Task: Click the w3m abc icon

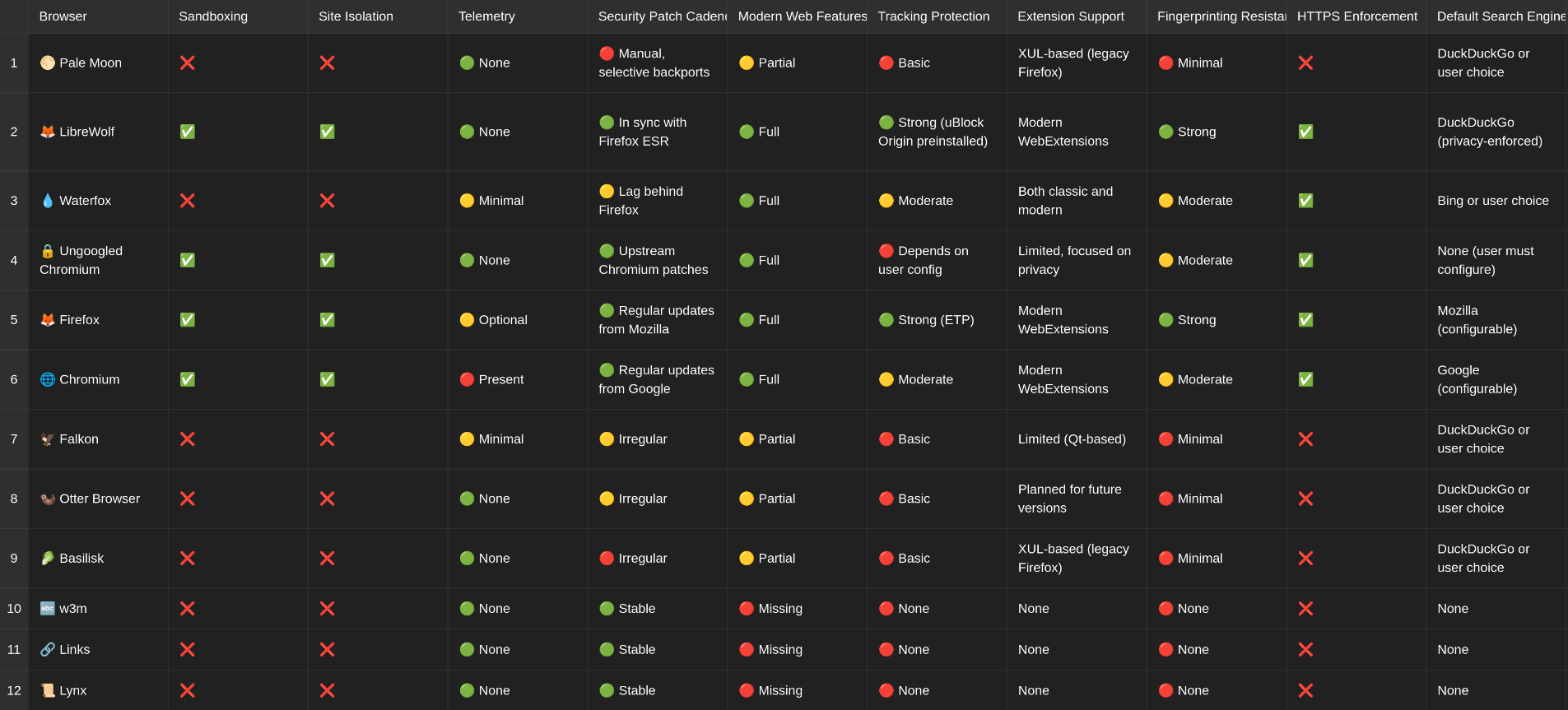Action: [48, 609]
